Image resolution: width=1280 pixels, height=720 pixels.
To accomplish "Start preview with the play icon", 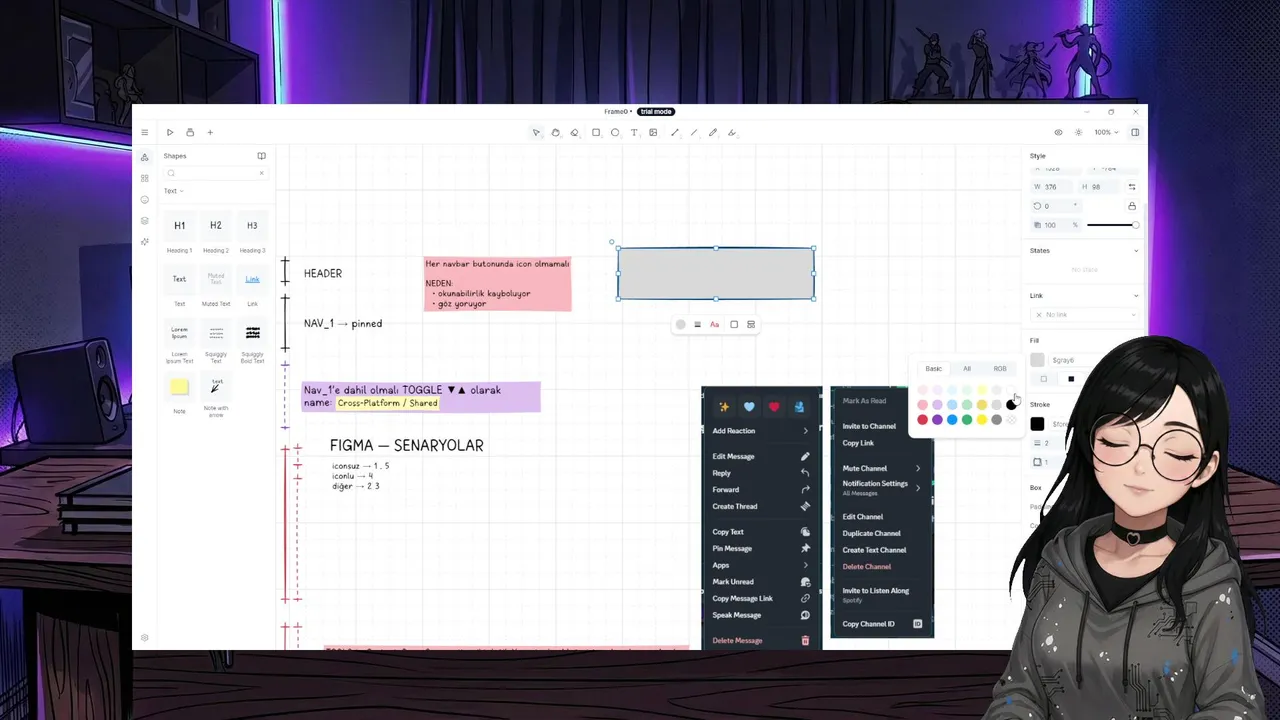I will click(x=170, y=132).
